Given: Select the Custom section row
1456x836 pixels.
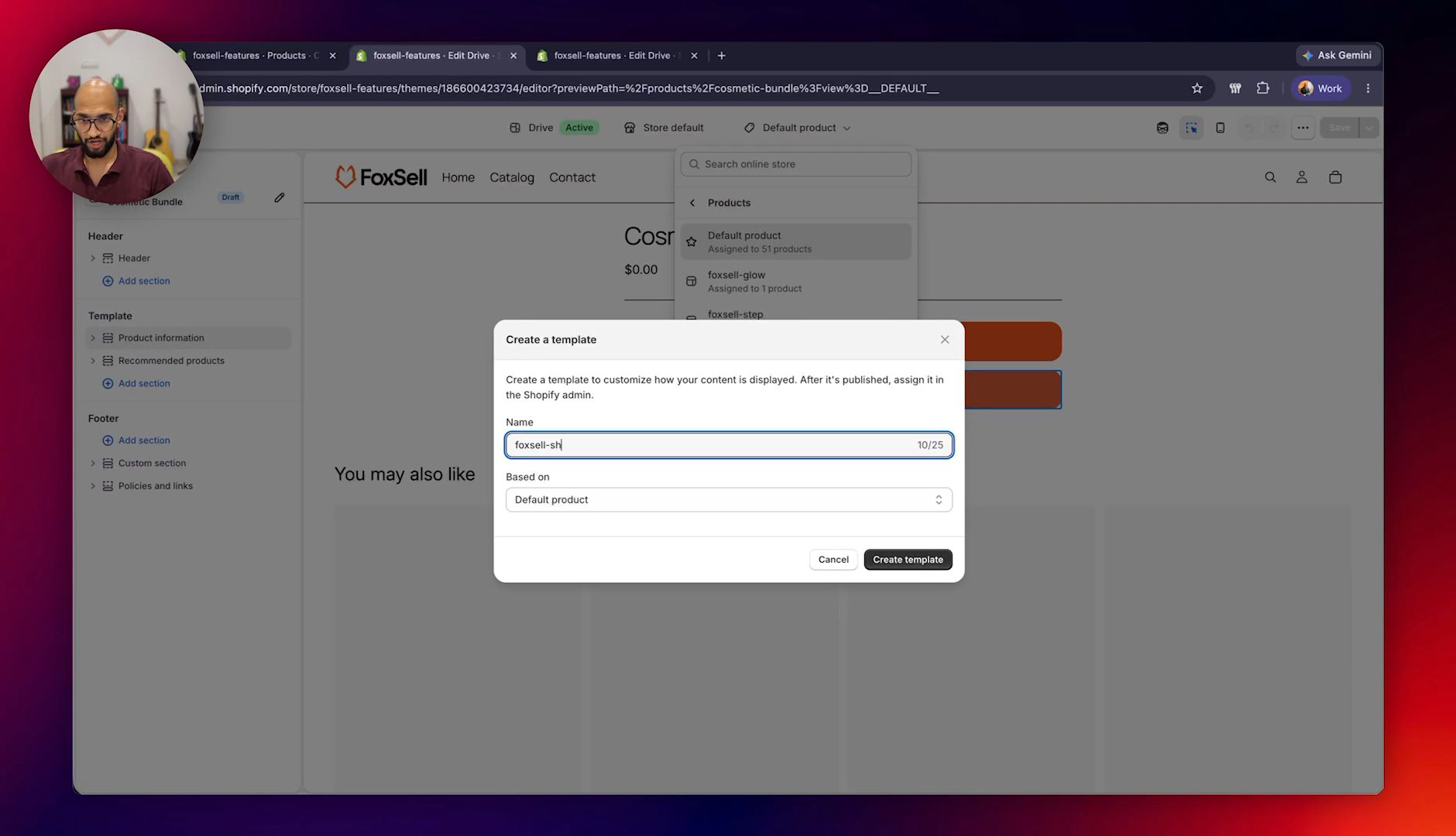Looking at the screenshot, I should click(x=188, y=464).
